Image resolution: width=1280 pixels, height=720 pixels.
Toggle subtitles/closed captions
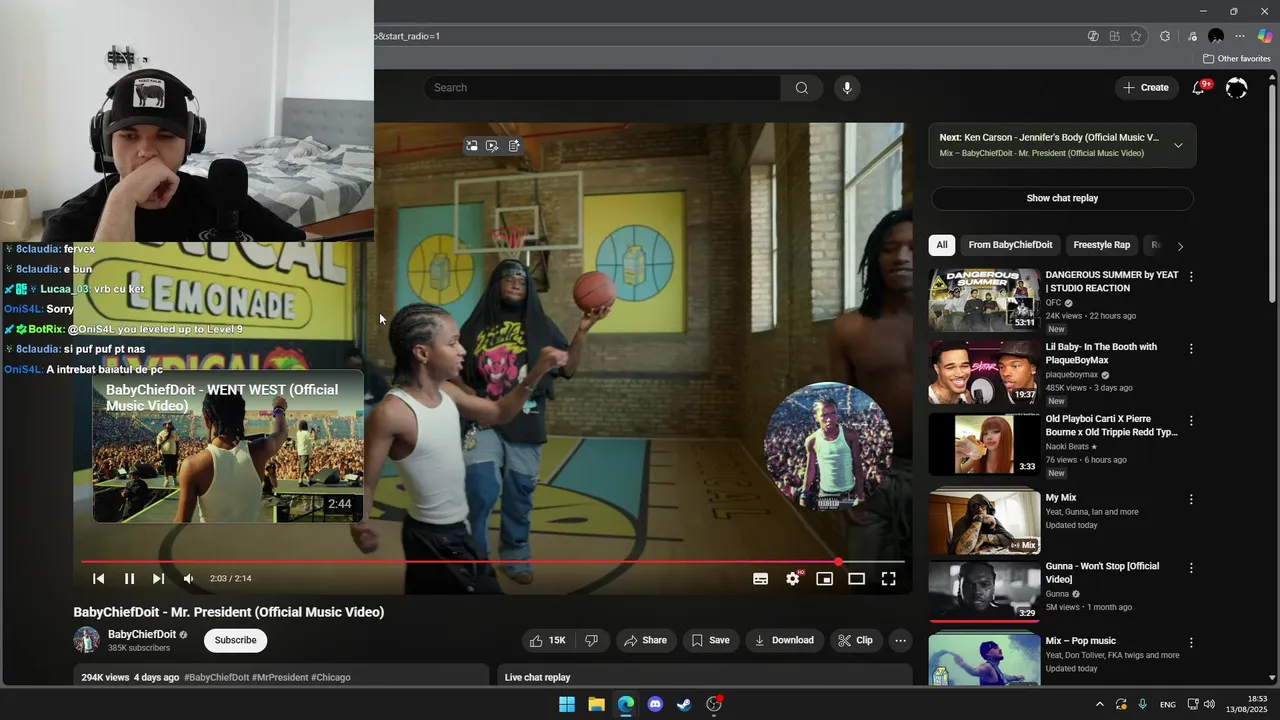(x=760, y=579)
